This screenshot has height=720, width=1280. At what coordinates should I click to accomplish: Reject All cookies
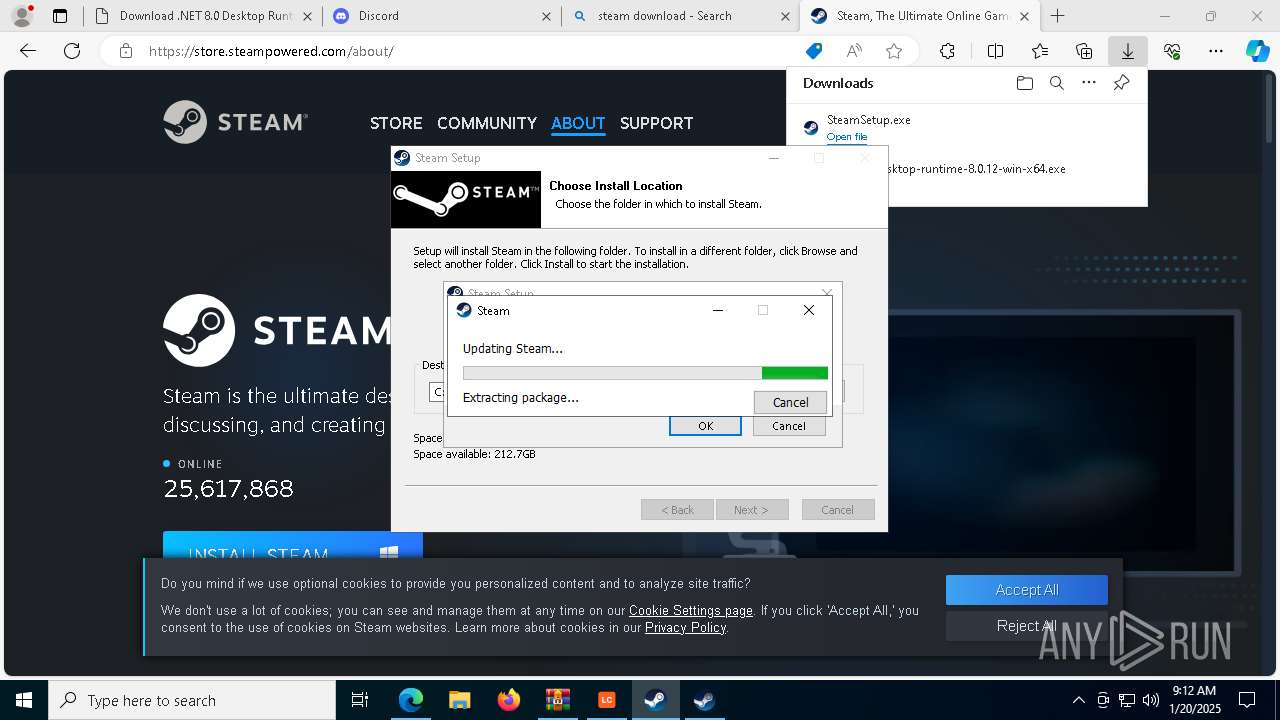point(1027,626)
